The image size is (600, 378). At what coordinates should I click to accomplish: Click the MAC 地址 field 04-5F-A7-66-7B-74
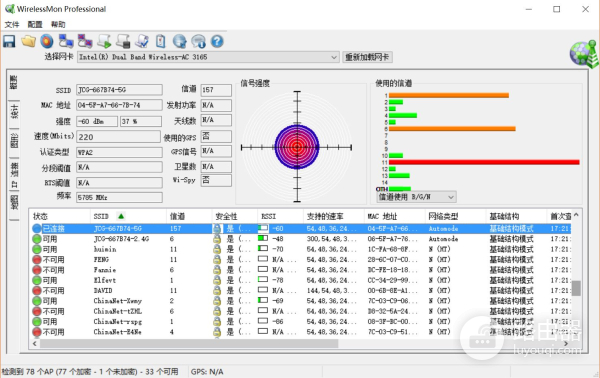119,105
